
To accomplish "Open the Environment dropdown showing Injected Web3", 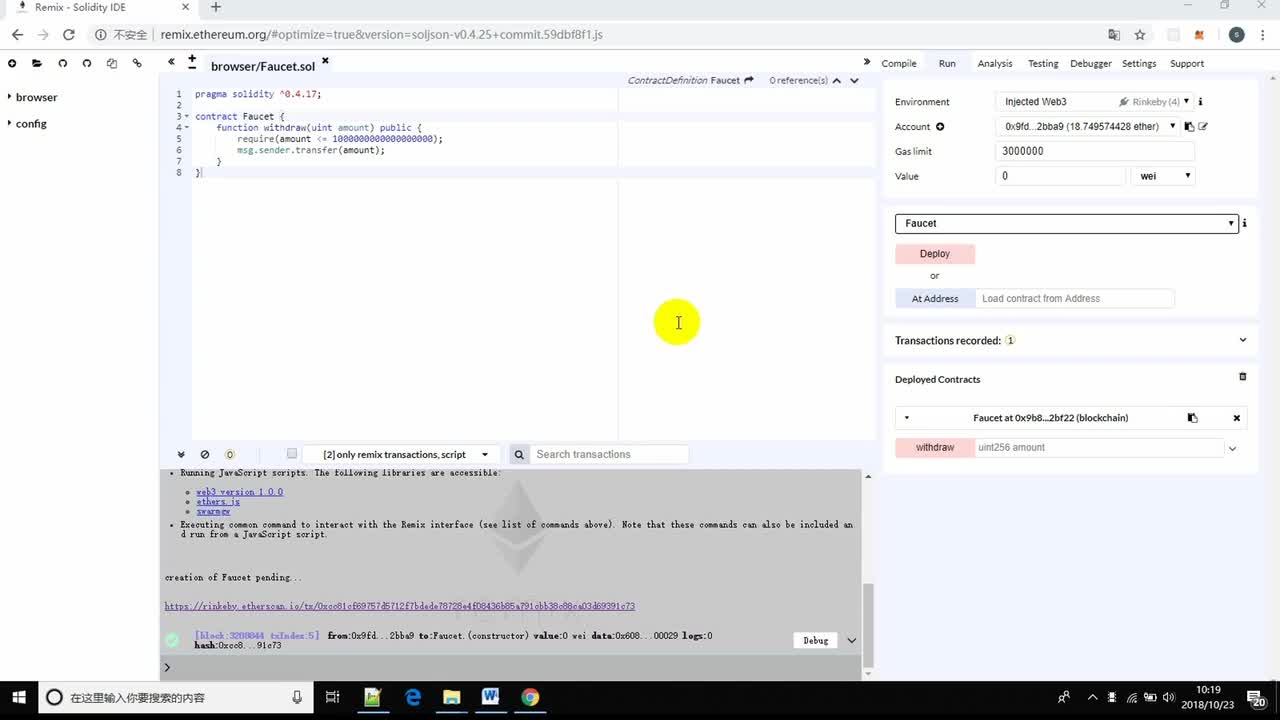I will pos(1095,102).
